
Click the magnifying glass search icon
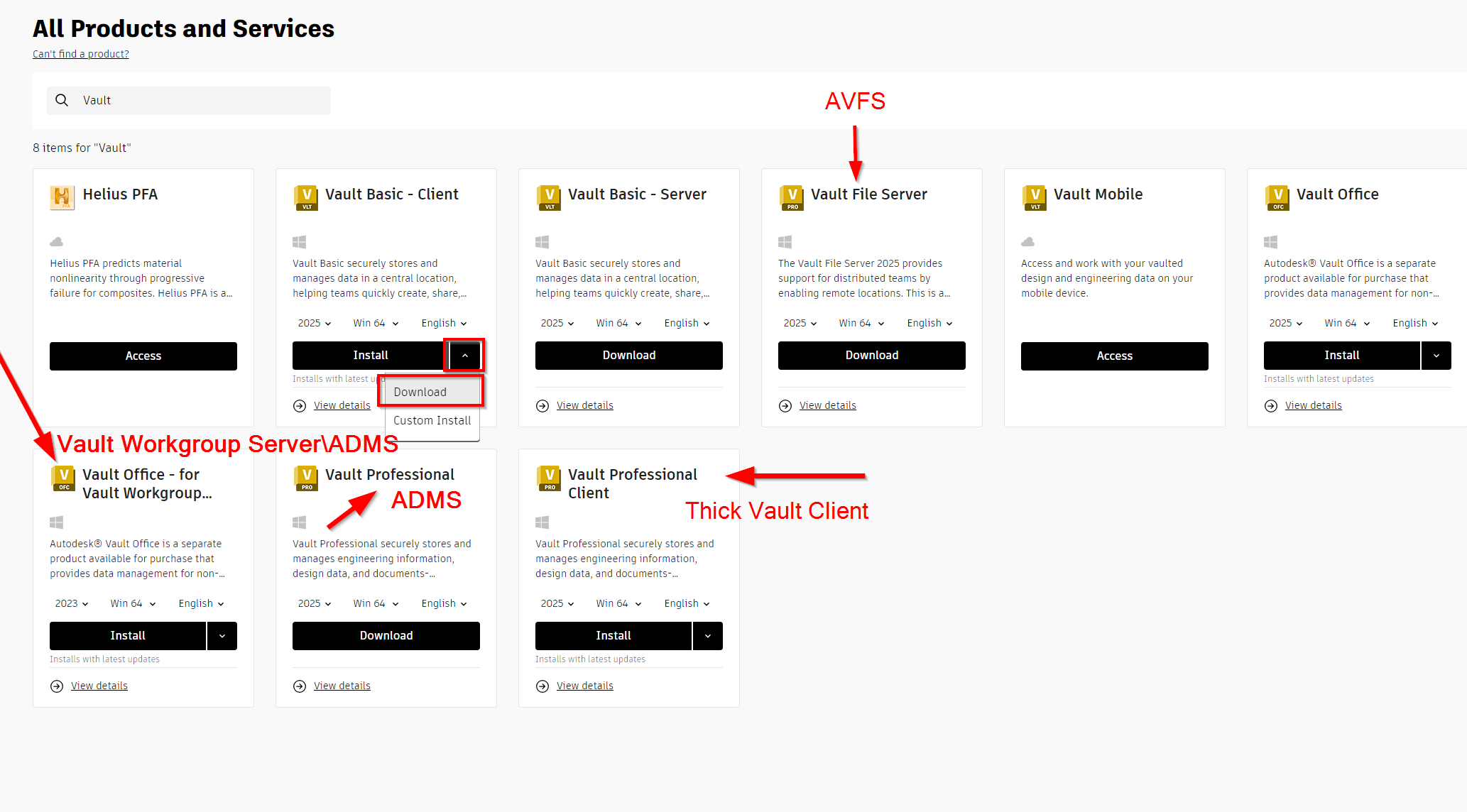(x=62, y=100)
